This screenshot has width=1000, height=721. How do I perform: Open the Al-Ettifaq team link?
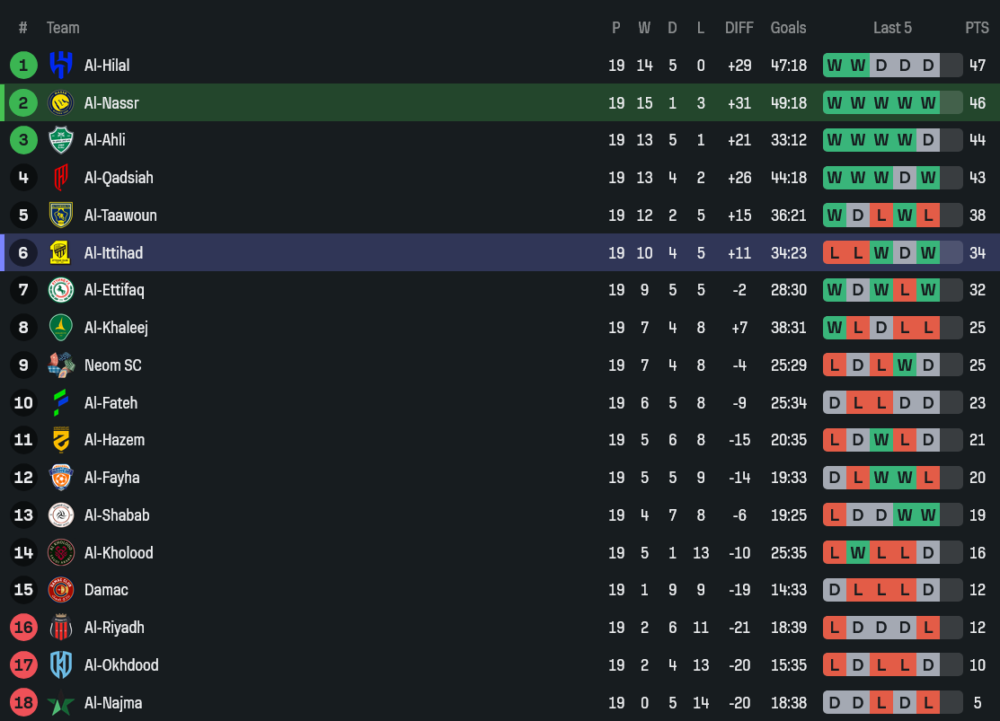(x=114, y=290)
